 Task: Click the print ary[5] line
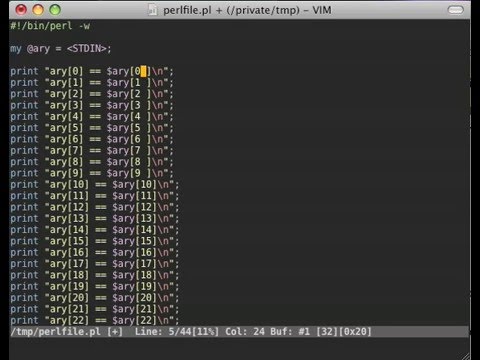[x=92, y=128]
